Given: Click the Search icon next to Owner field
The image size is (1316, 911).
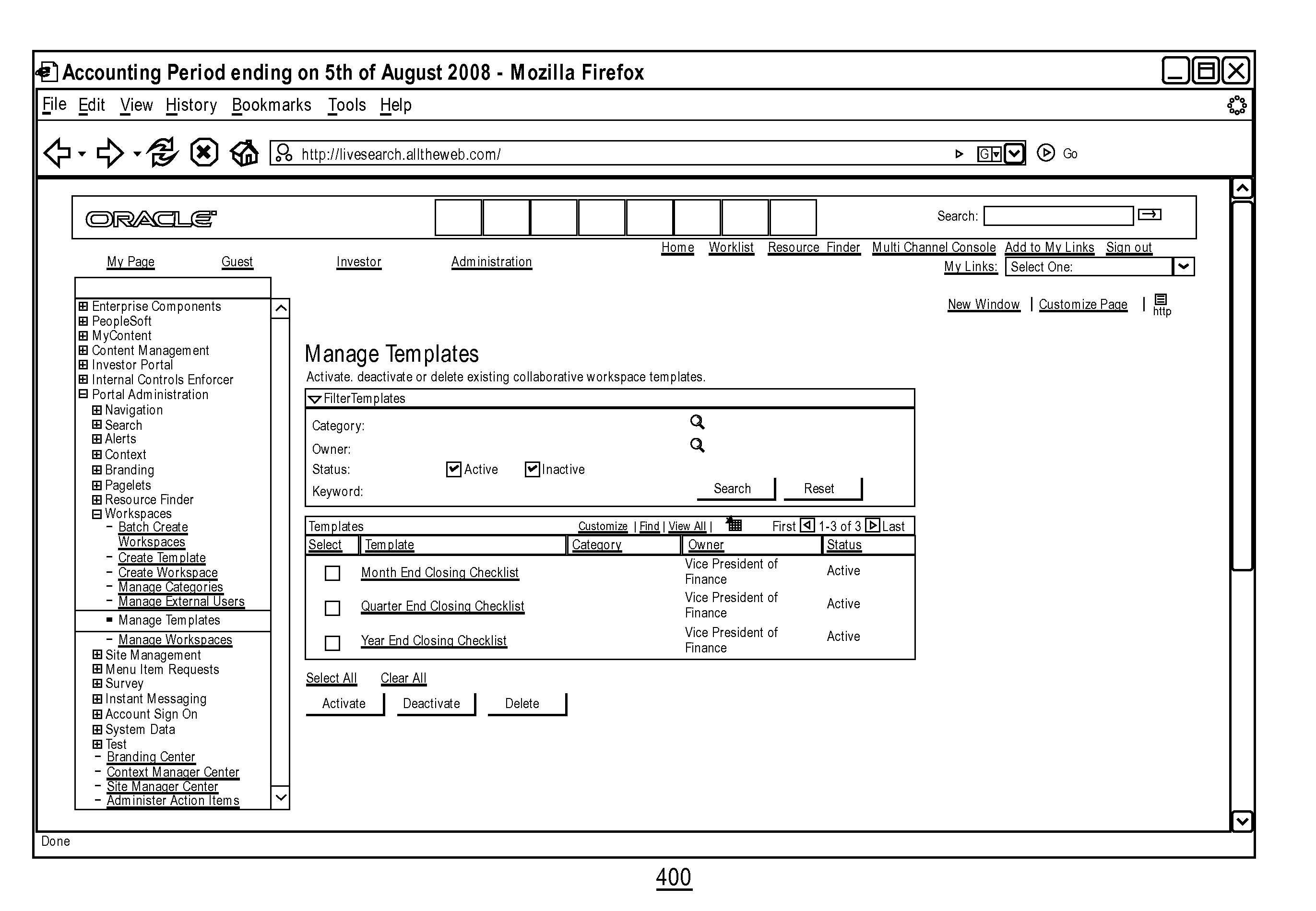Looking at the screenshot, I should point(698,447).
